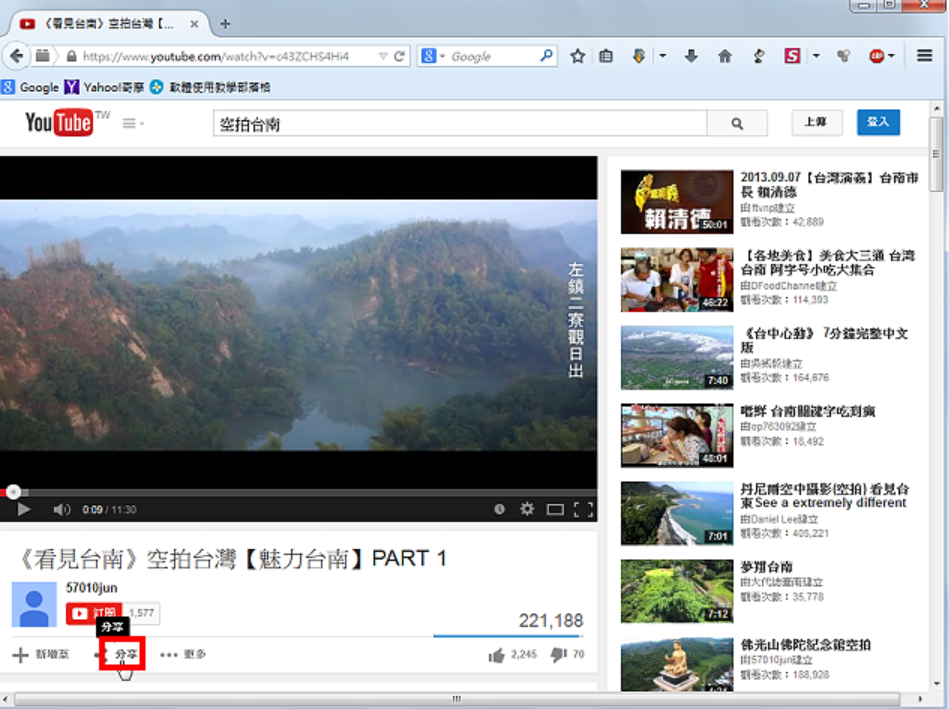The height and width of the screenshot is (709, 949).
Task: Expand the red ABP icon dropdown arrow
Action: coord(892,56)
